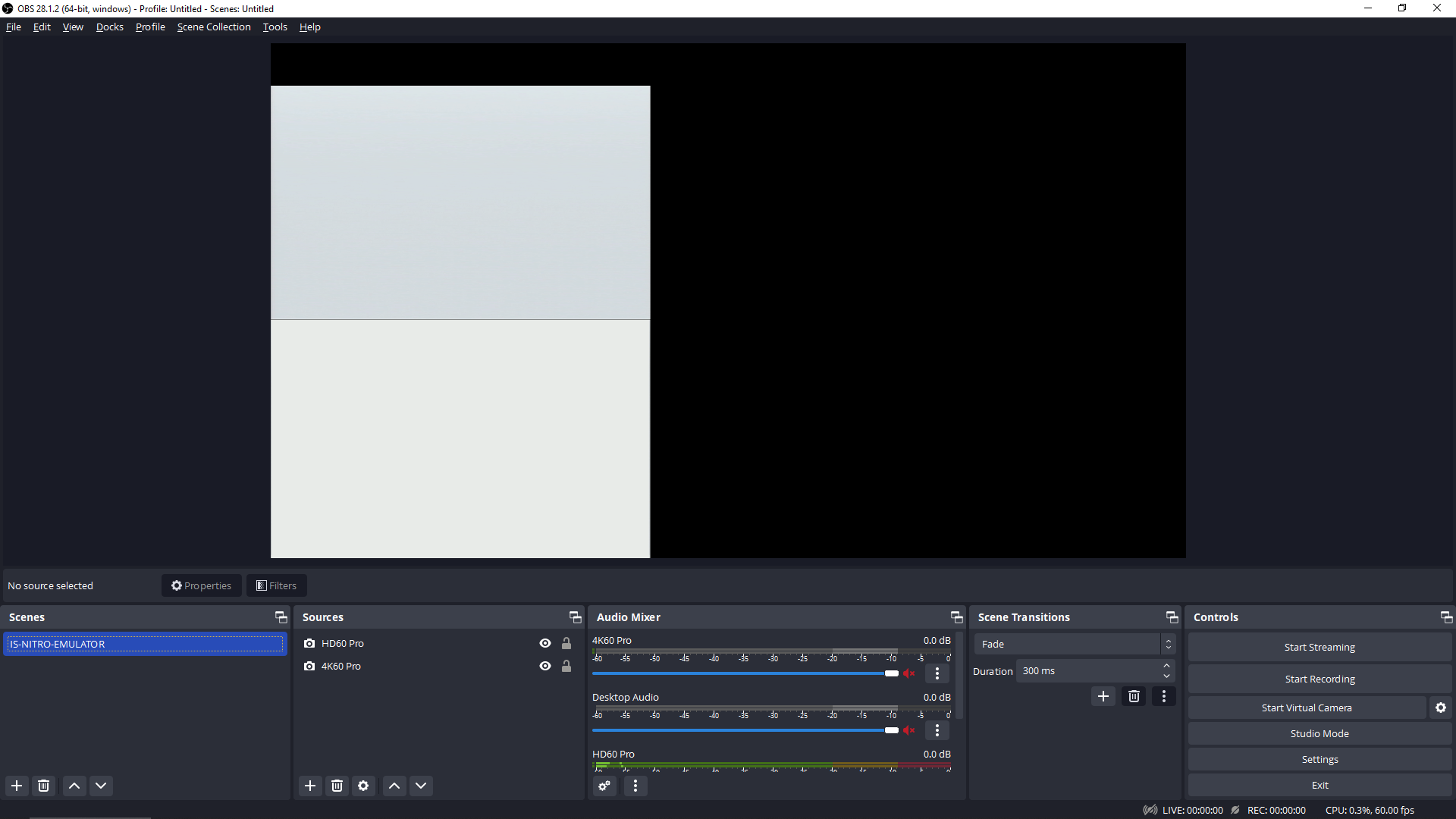Unmute the 4K60 Pro audio
1456x819 pixels.
click(909, 673)
